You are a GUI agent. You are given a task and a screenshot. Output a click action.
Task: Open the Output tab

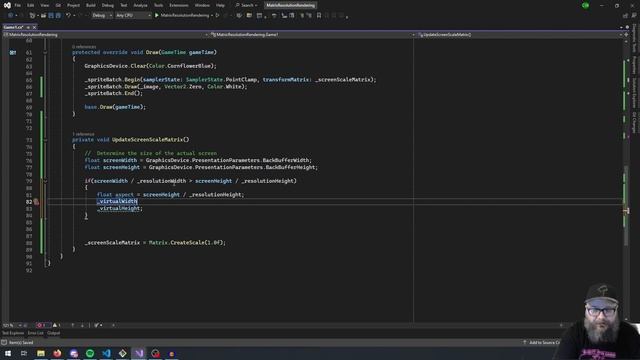[53, 333]
